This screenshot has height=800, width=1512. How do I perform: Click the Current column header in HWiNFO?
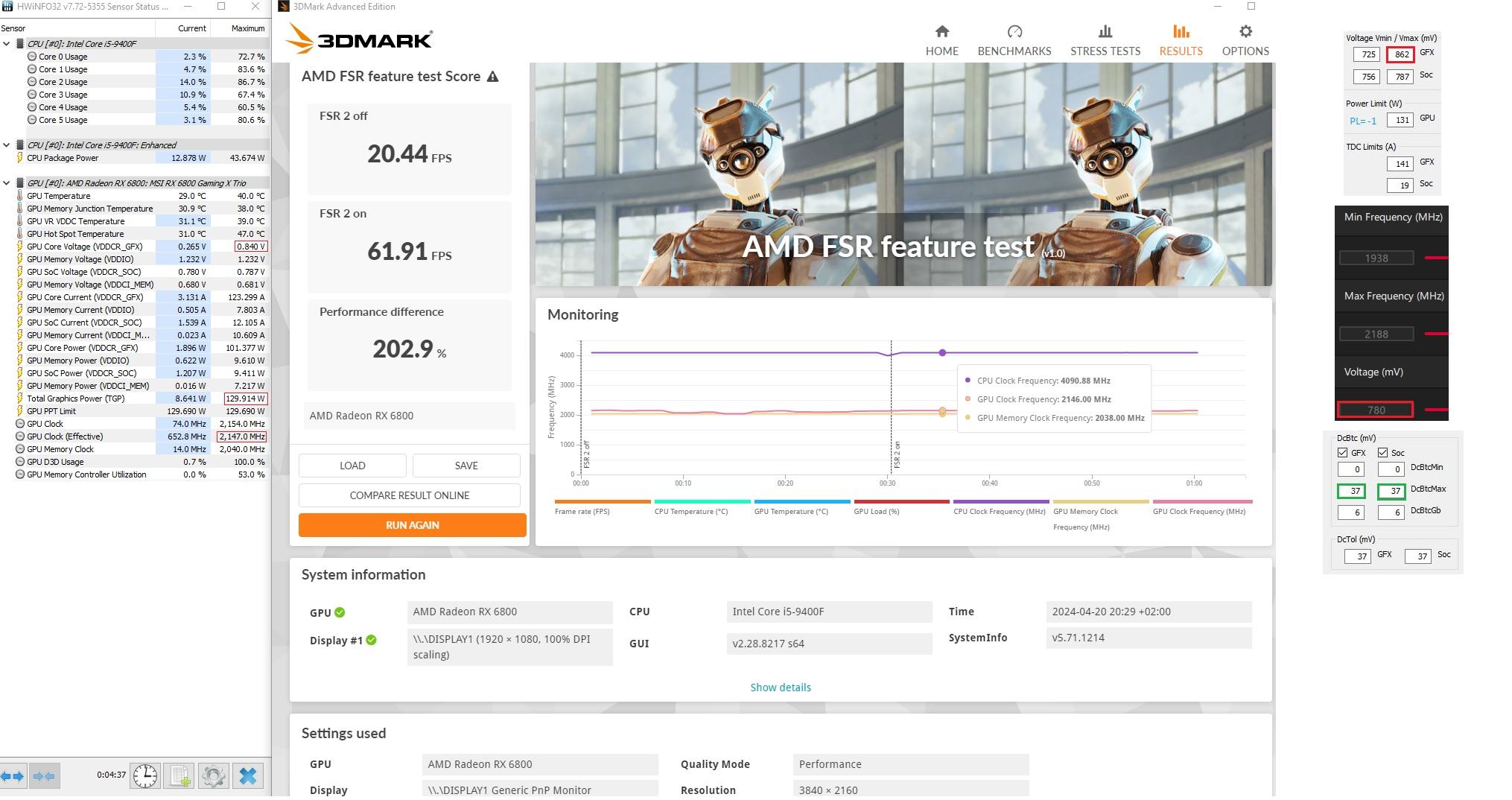[182, 28]
